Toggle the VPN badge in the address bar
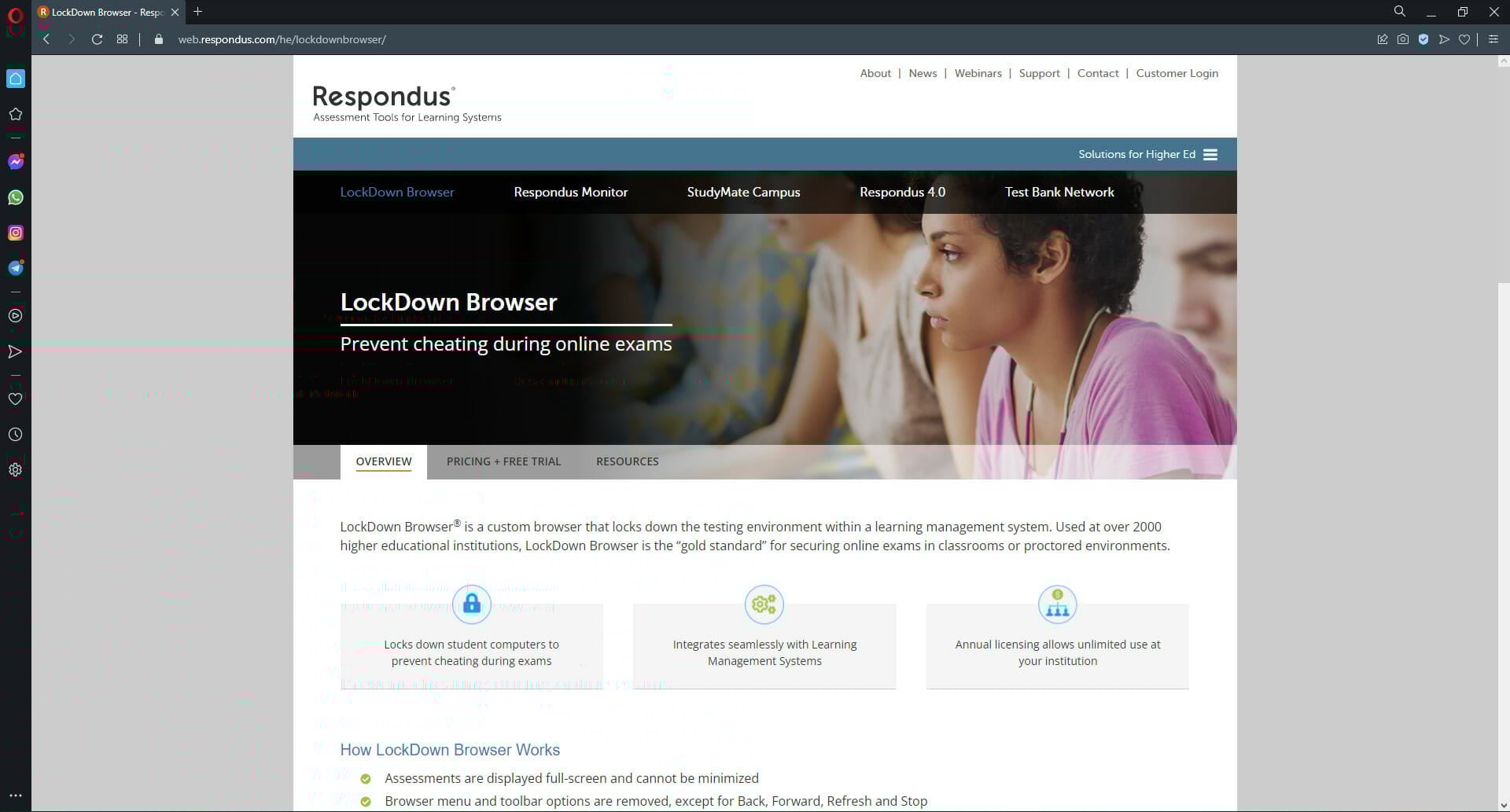The width and height of the screenshot is (1510, 812). click(1423, 39)
